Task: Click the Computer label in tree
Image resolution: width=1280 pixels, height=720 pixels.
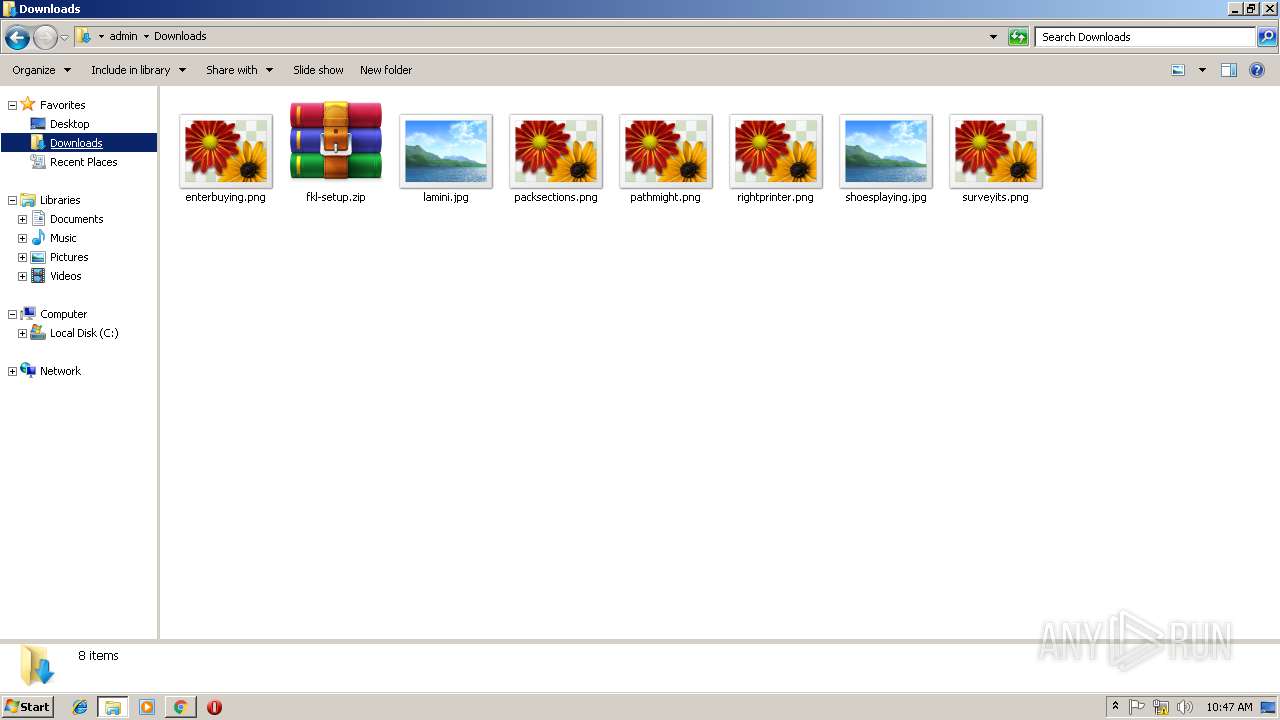Action: [63, 314]
